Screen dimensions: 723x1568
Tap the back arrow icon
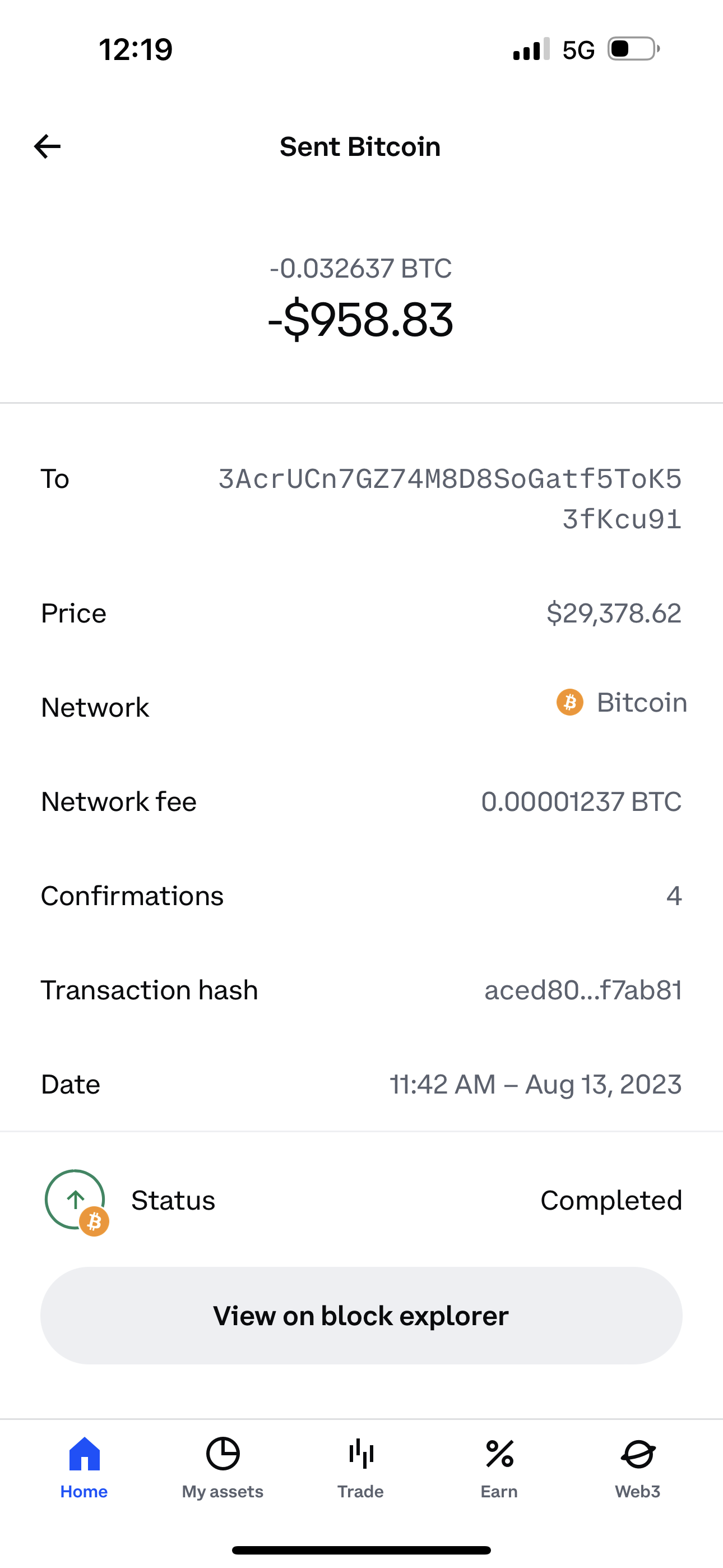(x=48, y=147)
